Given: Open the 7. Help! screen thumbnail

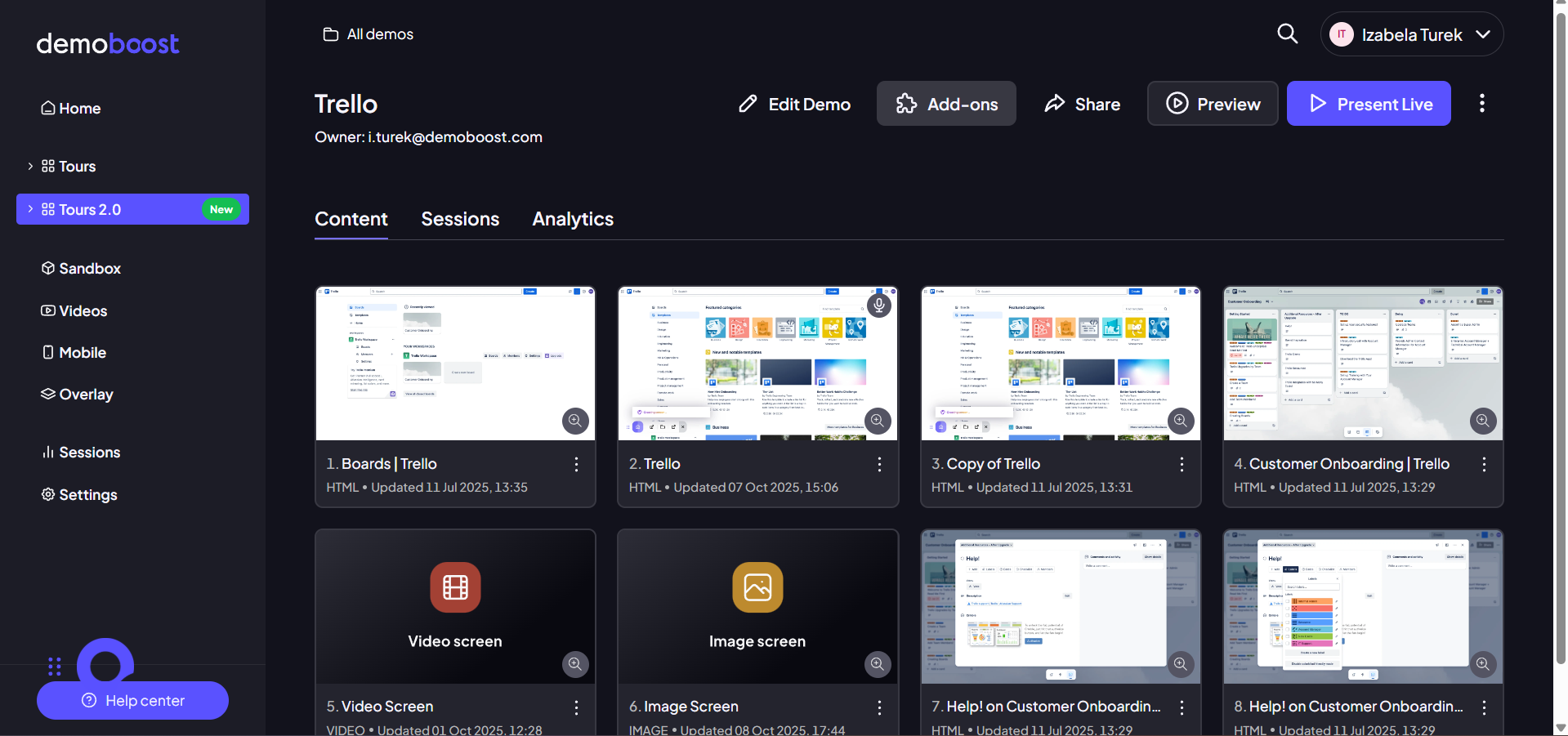Looking at the screenshot, I should (1061, 606).
